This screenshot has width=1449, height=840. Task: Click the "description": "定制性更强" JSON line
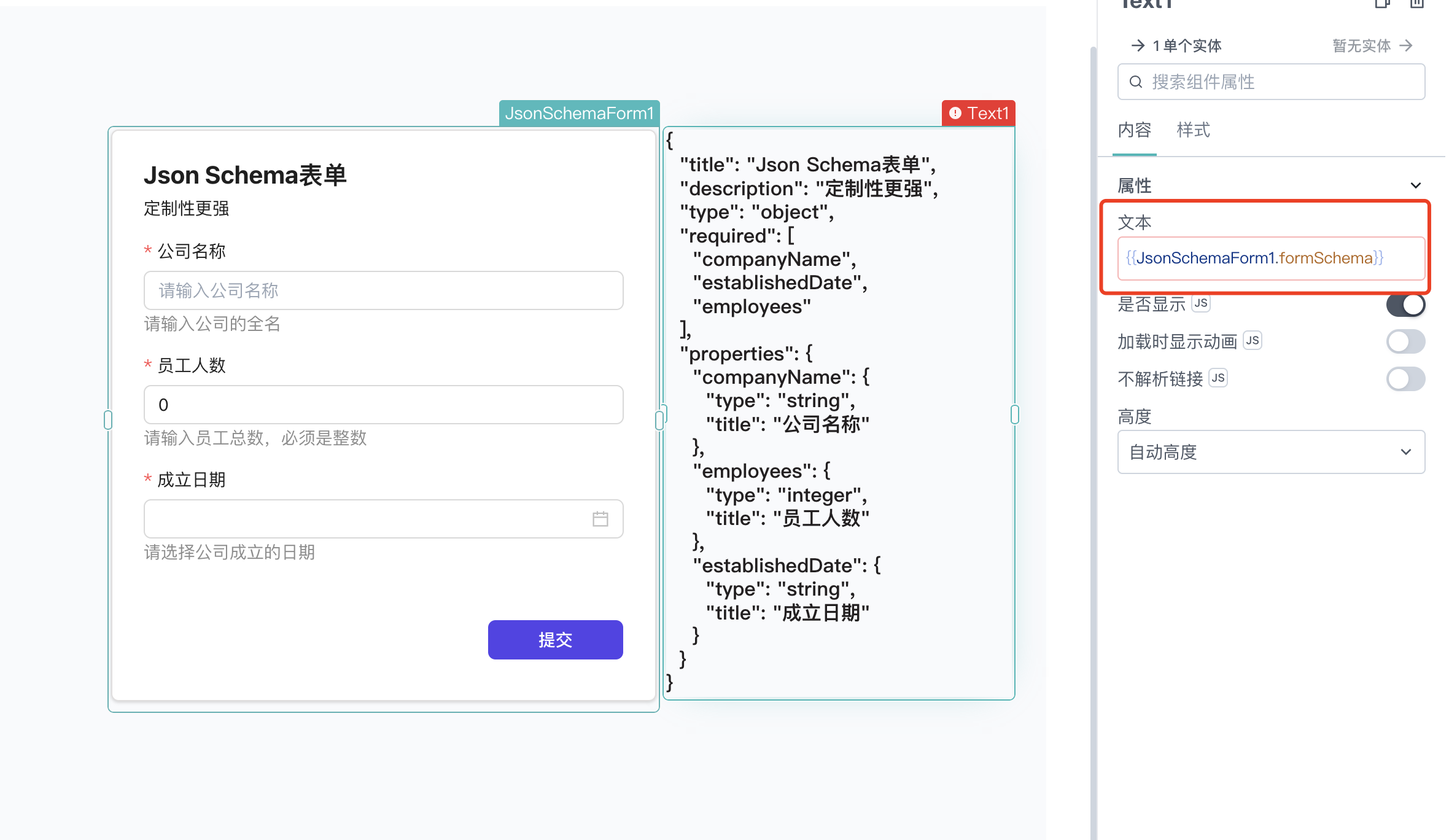click(x=809, y=189)
